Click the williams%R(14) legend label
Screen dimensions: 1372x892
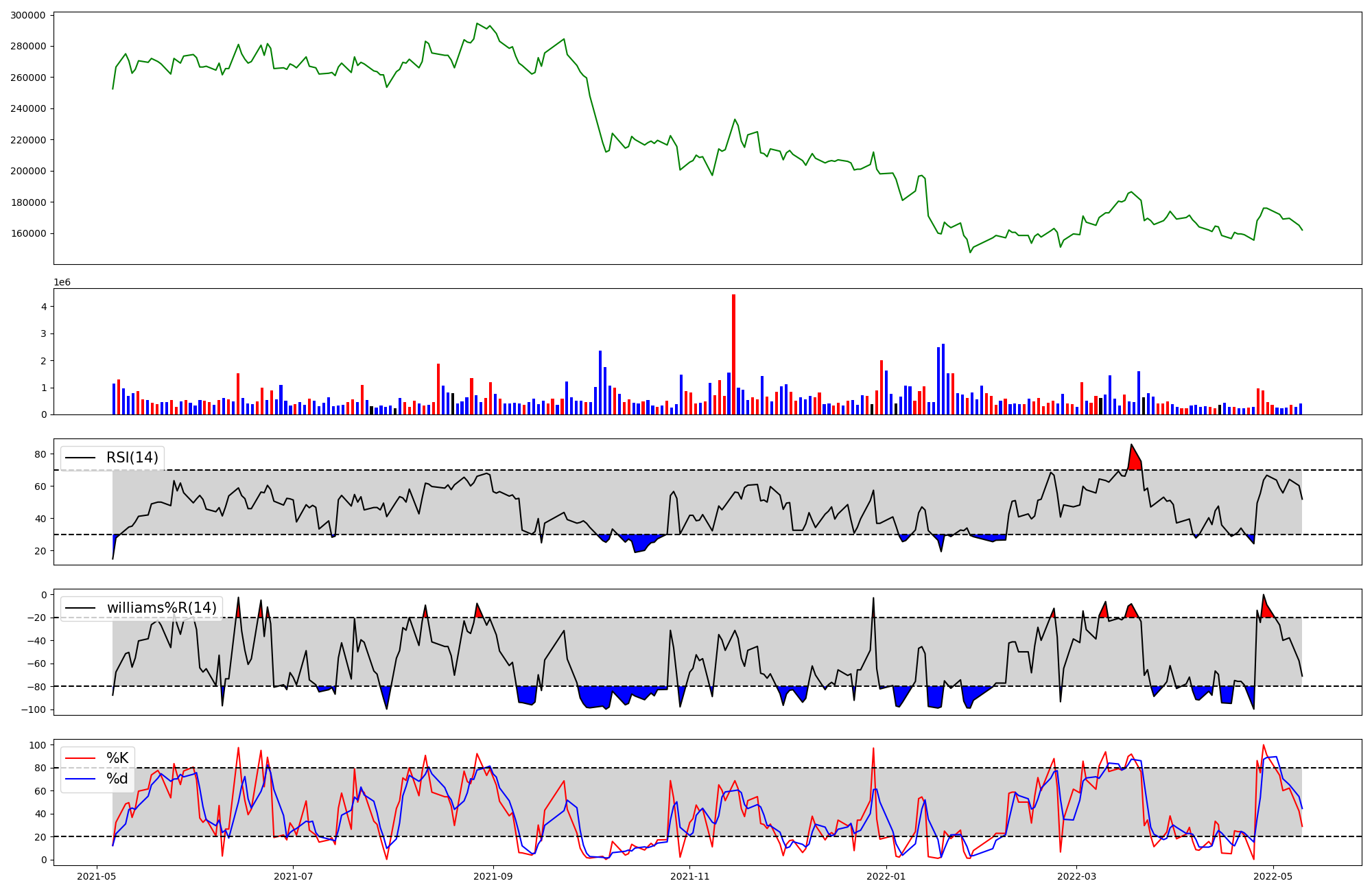click(161, 608)
